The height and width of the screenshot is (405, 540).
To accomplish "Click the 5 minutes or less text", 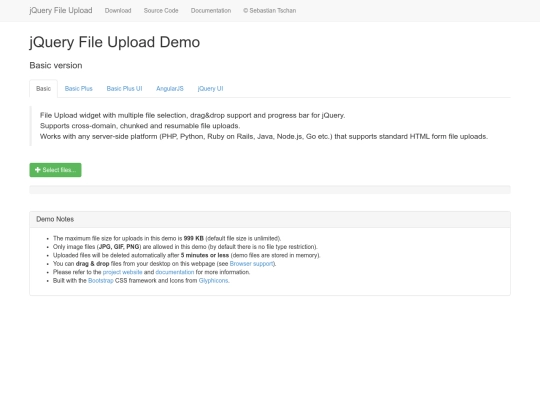I will pyautogui.click(x=205, y=255).
